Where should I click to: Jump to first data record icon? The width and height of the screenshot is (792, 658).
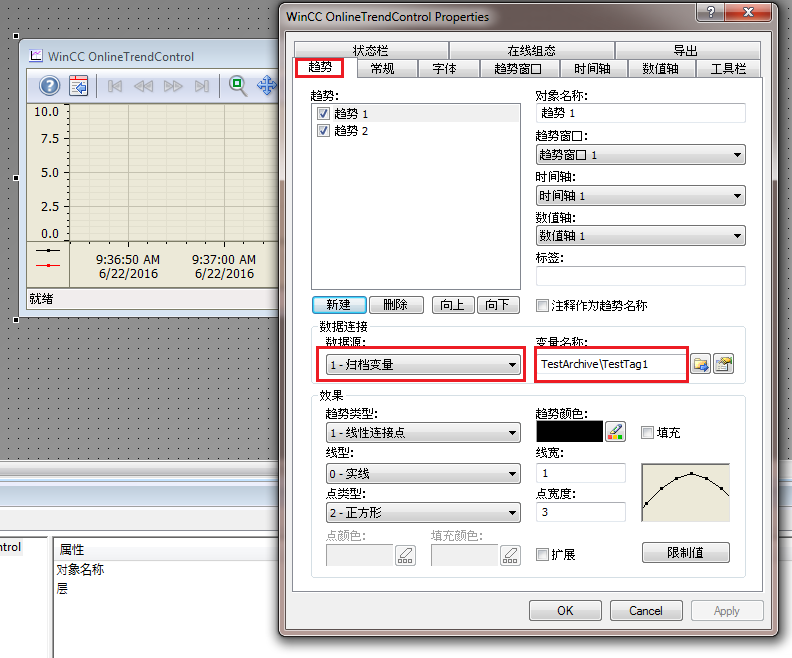[x=115, y=86]
